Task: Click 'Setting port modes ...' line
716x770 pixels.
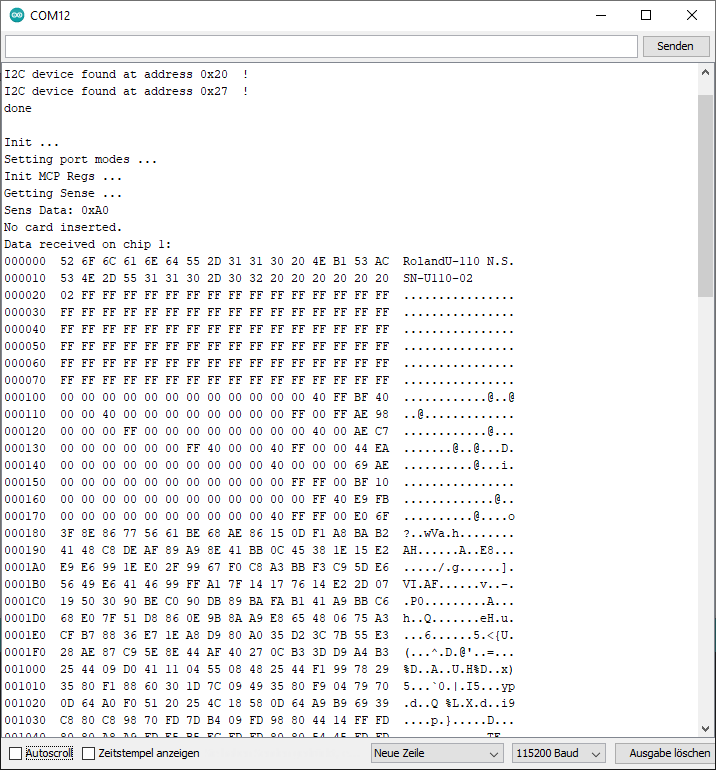Action: click(x=81, y=159)
